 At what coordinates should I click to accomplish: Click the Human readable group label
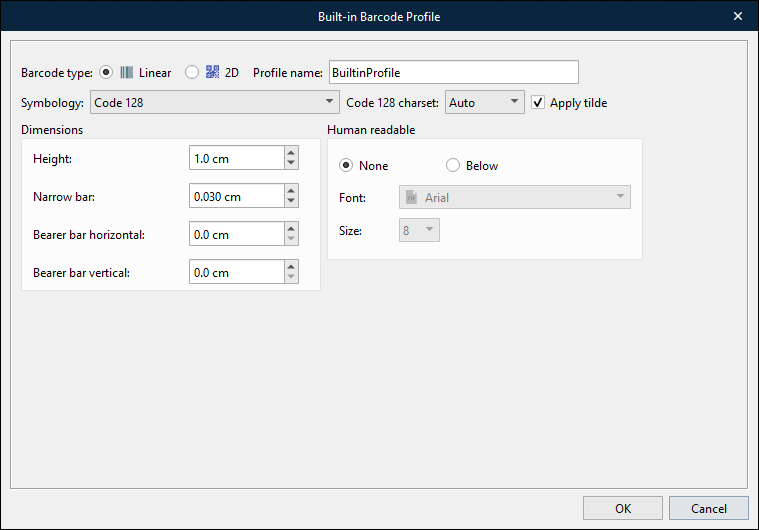[x=371, y=130]
